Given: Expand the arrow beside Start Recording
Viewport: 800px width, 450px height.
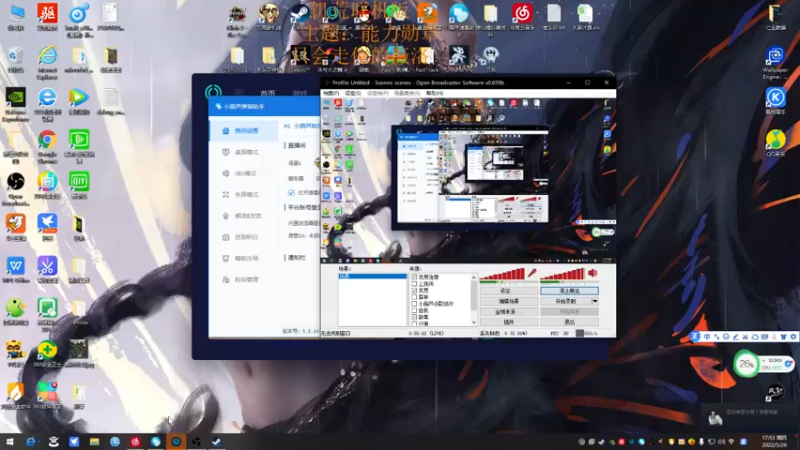Looking at the screenshot, I should coord(595,302).
